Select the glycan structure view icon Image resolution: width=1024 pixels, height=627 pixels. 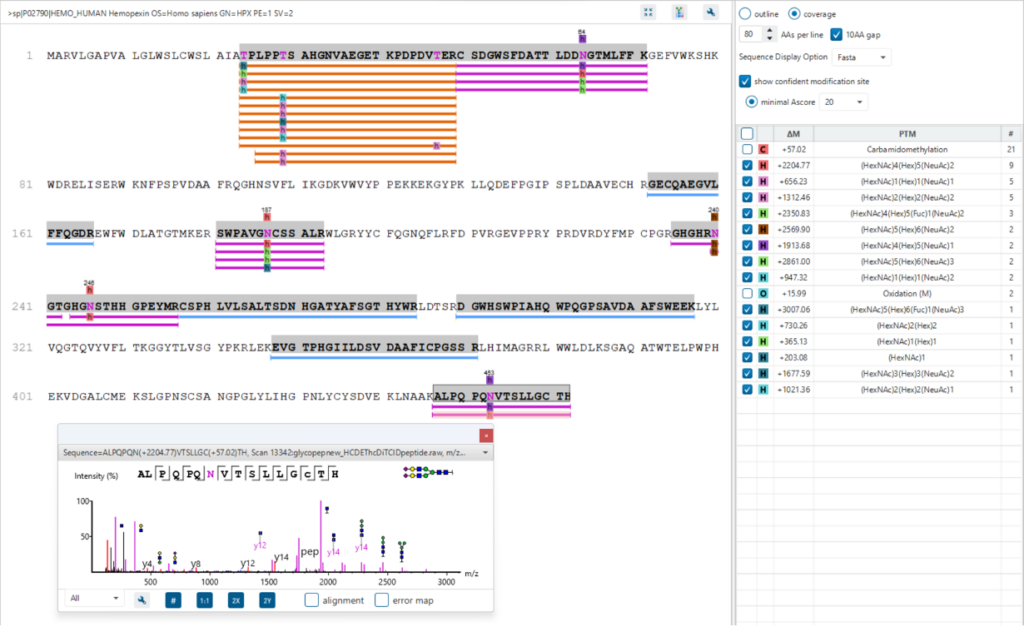pyautogui.click(x=677, y=12)
